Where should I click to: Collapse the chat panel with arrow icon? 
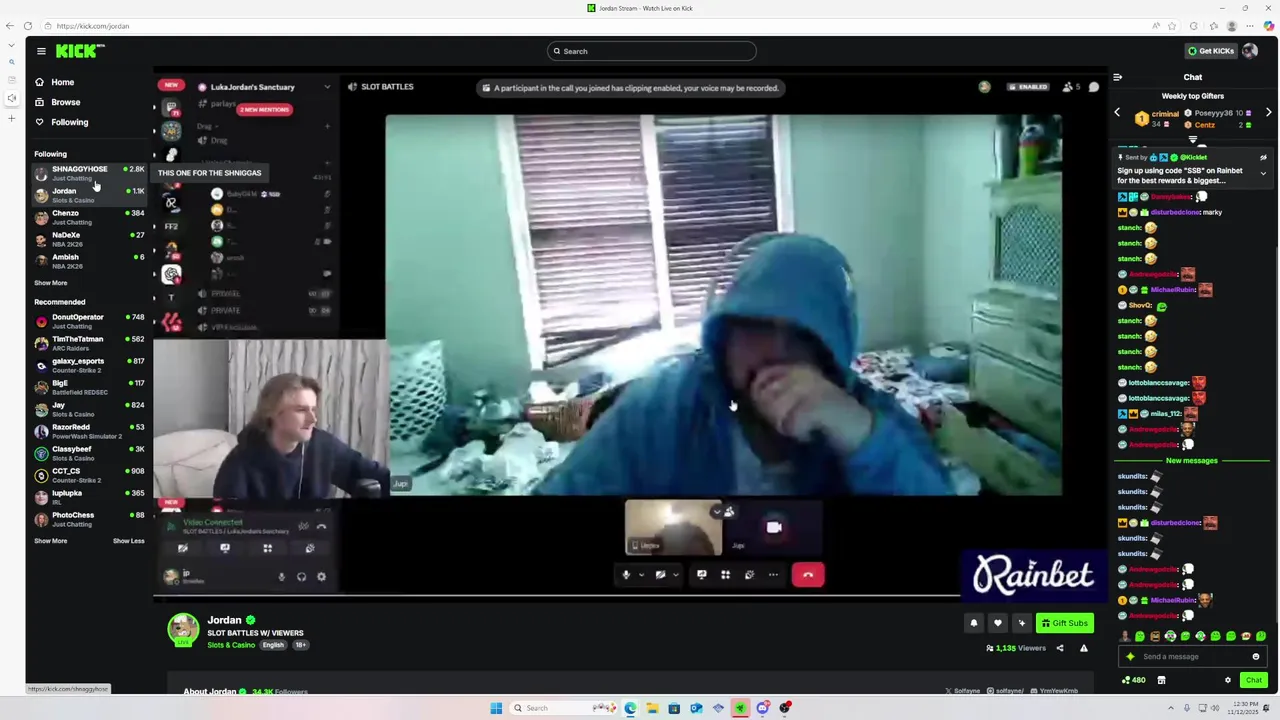click(1117, 77)
